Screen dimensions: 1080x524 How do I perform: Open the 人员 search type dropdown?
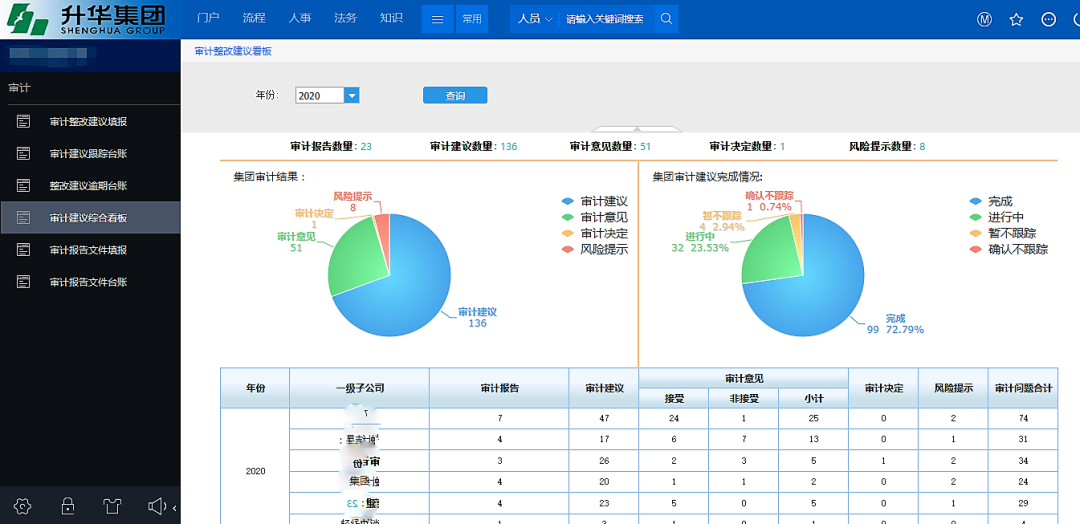535,19
